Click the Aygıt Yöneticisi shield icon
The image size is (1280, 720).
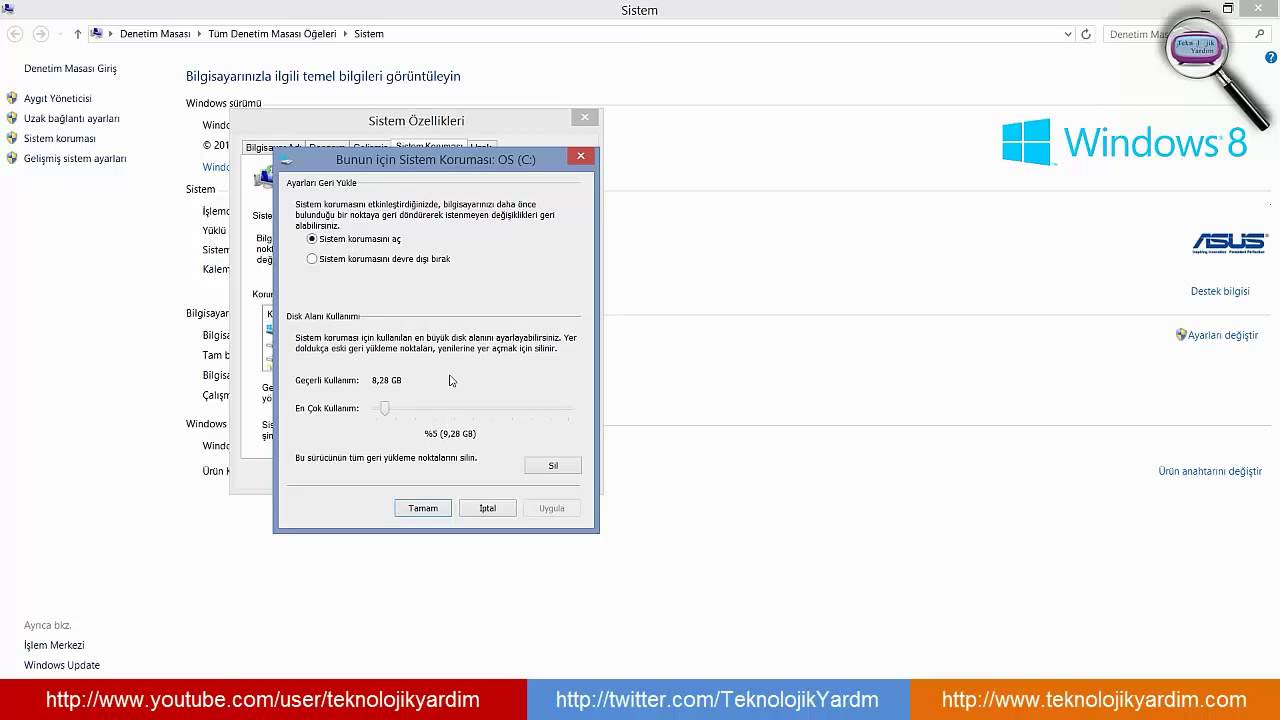click(x=12, y=98)
